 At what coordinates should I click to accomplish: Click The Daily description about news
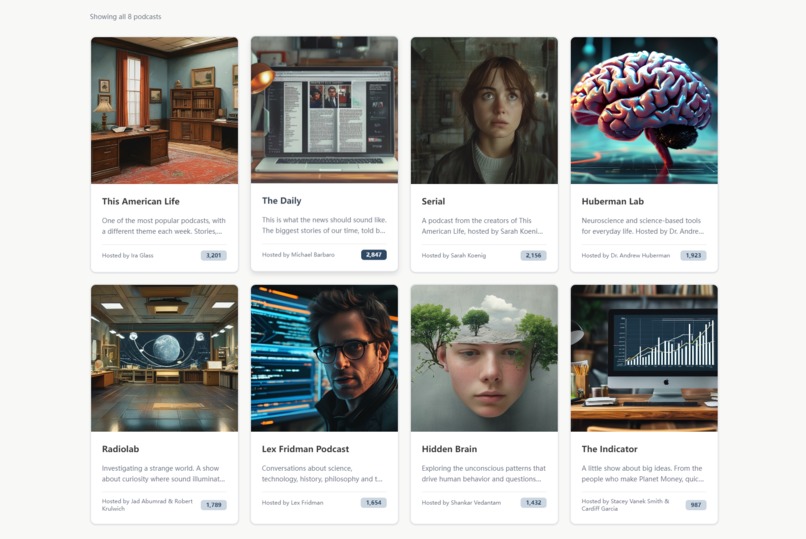tap(324, 225)
